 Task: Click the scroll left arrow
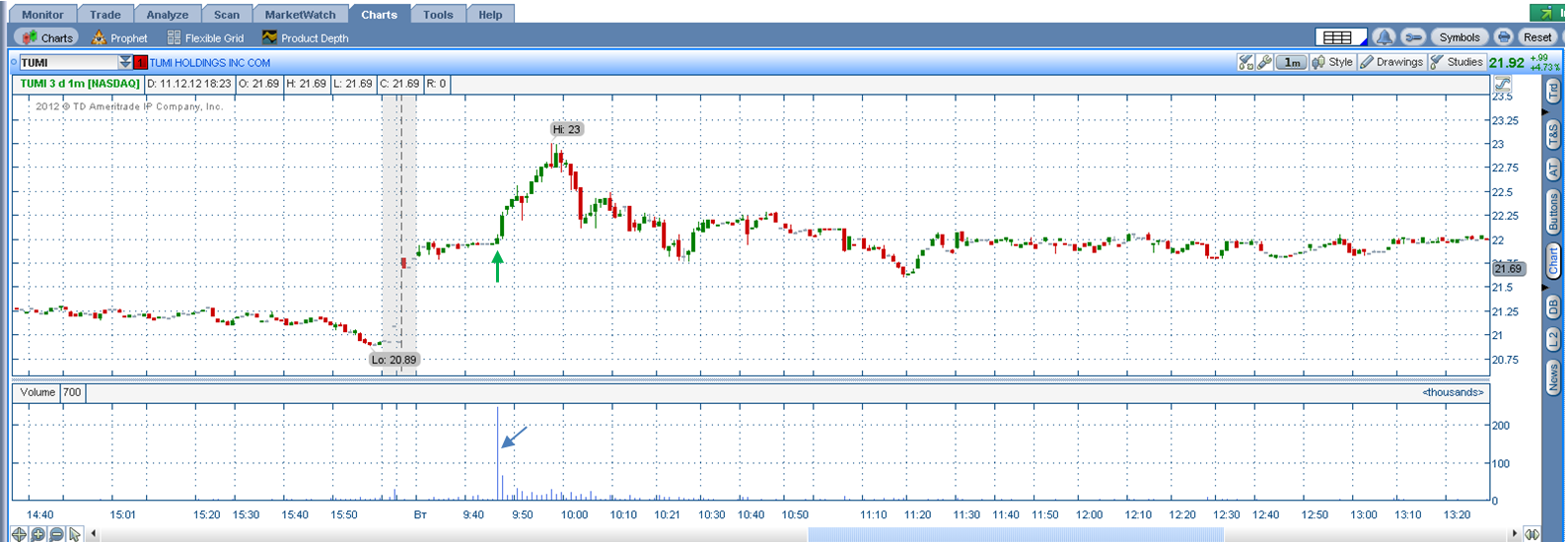[94, 534]
